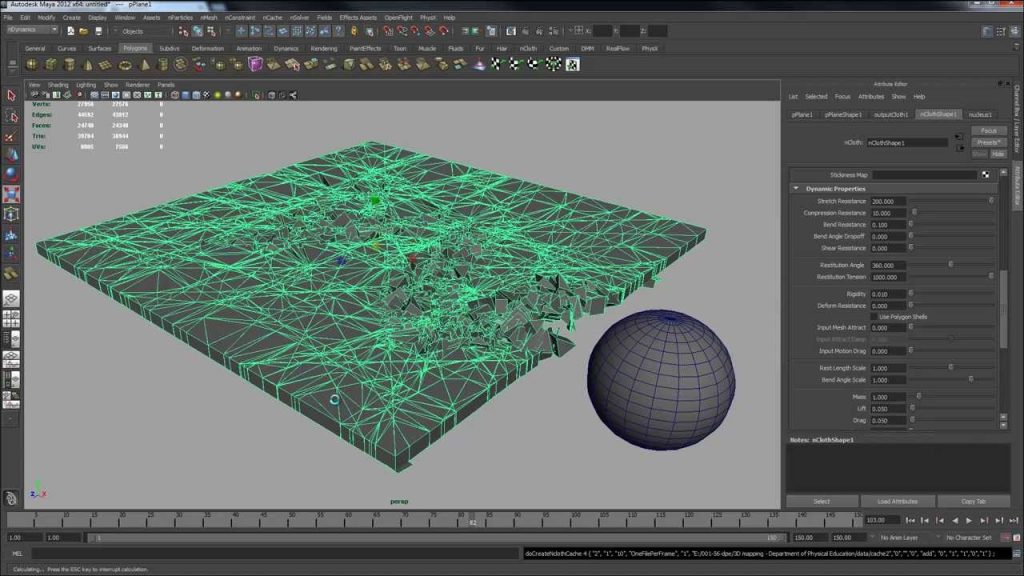The image size is (1024, 576).
Task: Activate the Select tool arrow in toolbox
Action: 11,96
